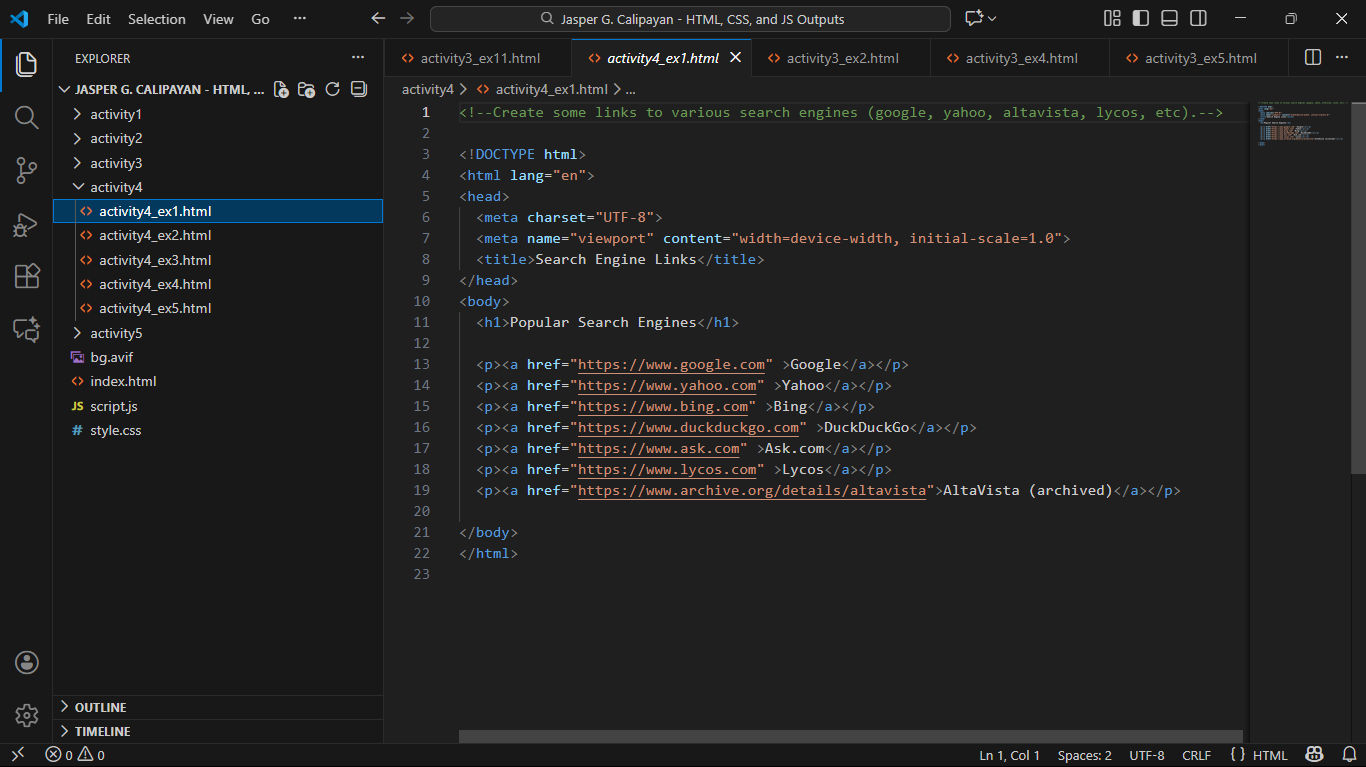
Task: Toggle the primary side bar layout button
Action: click(1140, 19)
